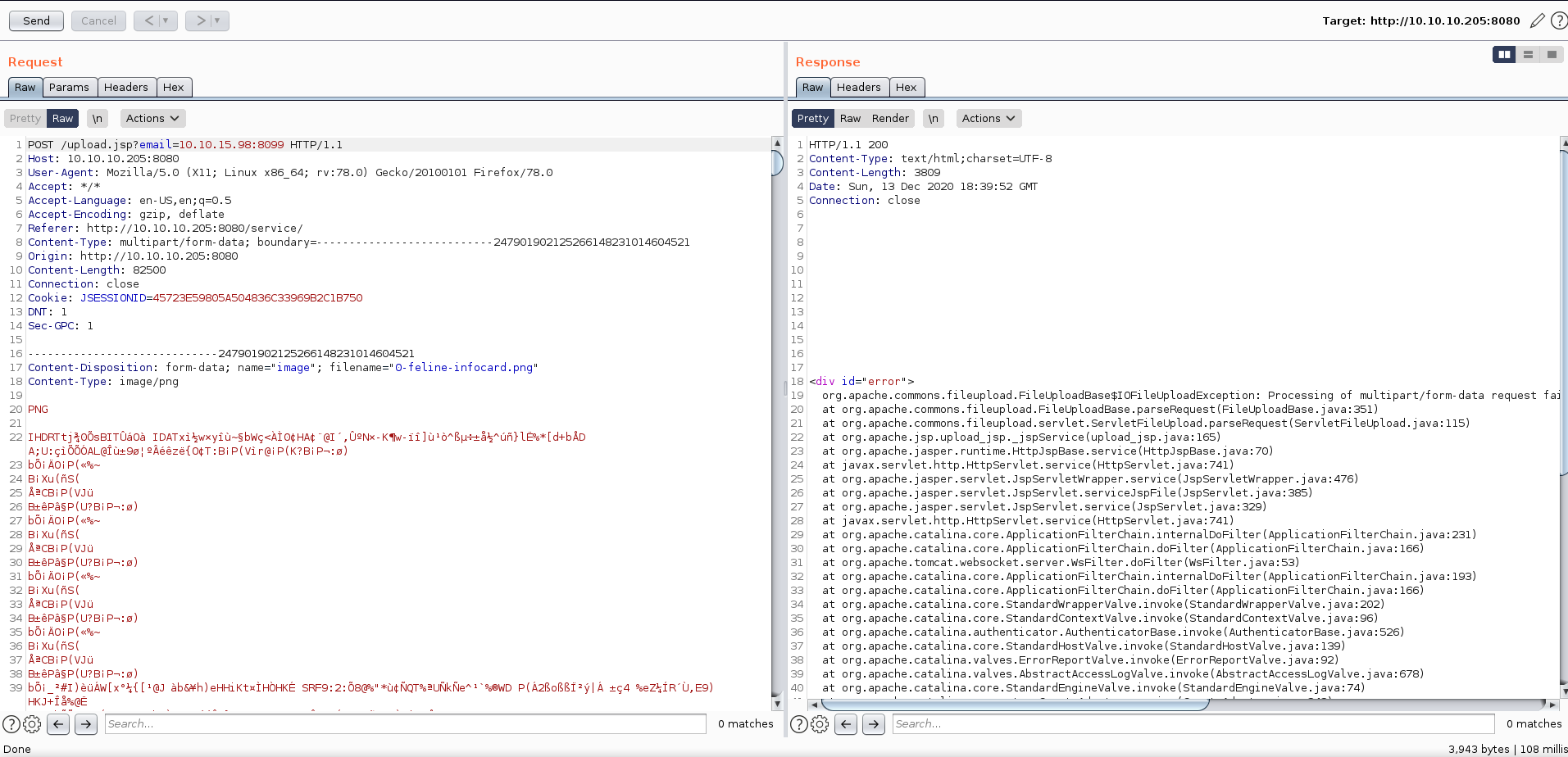Image resolution: width=1568 pixels, height=757 pixels.
Task: Switch to side-by-side split layout
Action: point(1504,55)
